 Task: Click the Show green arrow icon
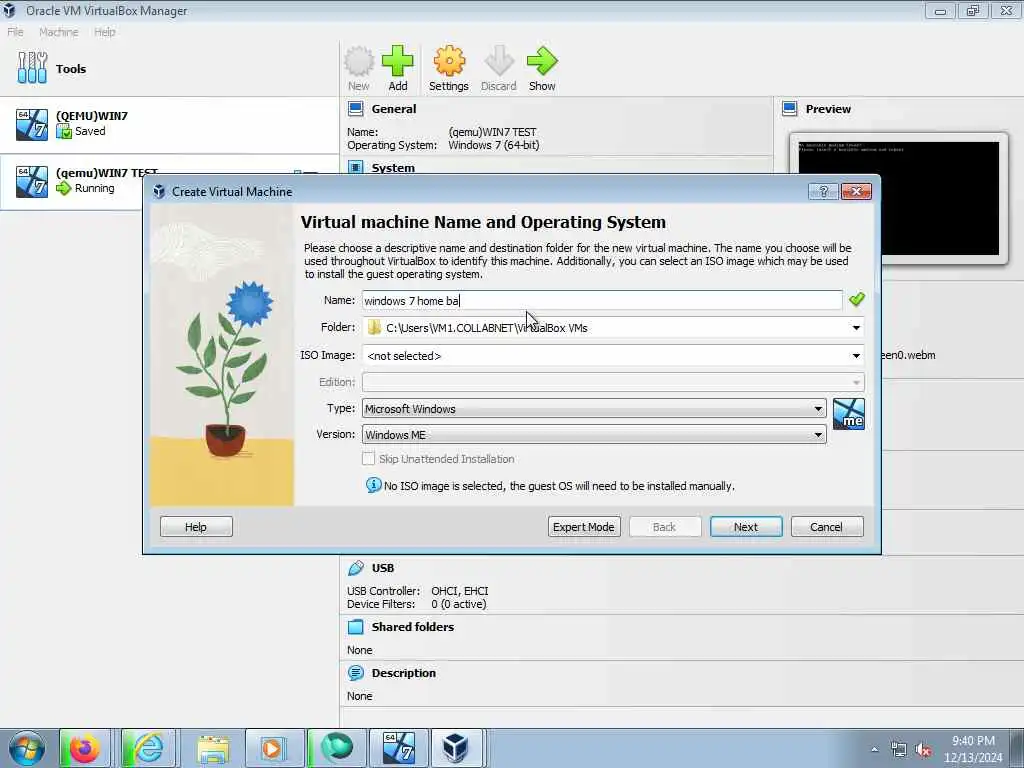pos(542,61)
